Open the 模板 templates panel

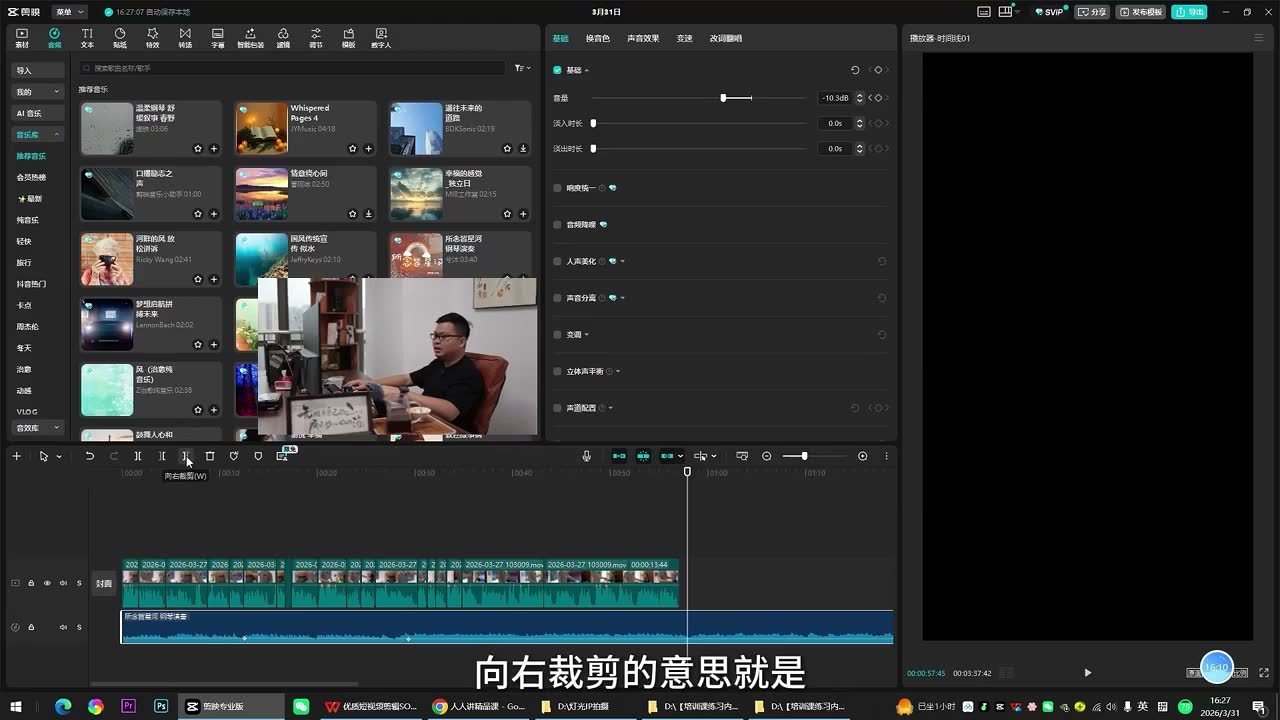(x=348, y=38)
